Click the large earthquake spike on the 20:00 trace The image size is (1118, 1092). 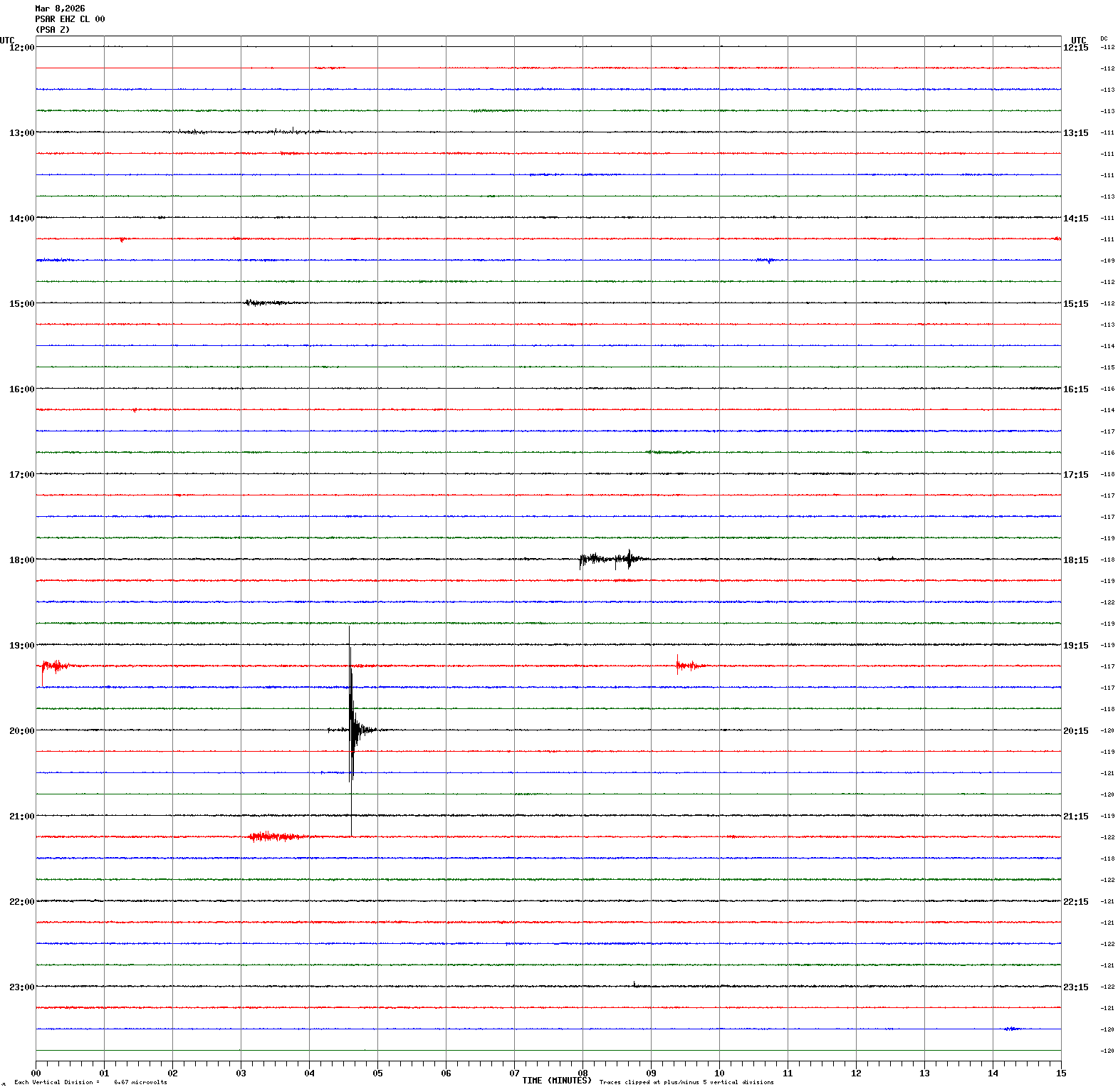(x=352, y=730)
